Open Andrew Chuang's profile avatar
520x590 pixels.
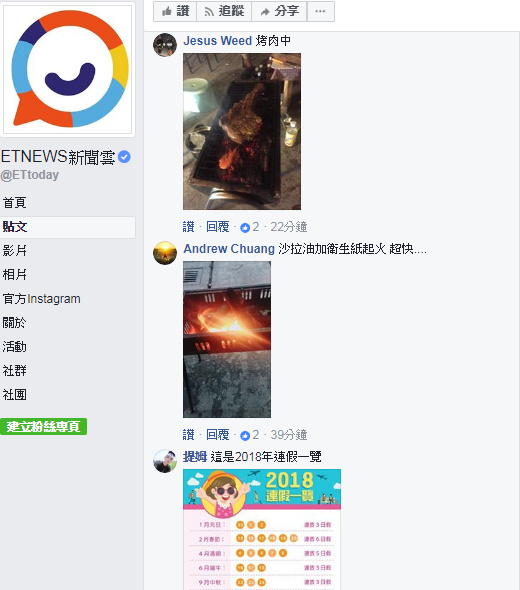coord(165,253)
